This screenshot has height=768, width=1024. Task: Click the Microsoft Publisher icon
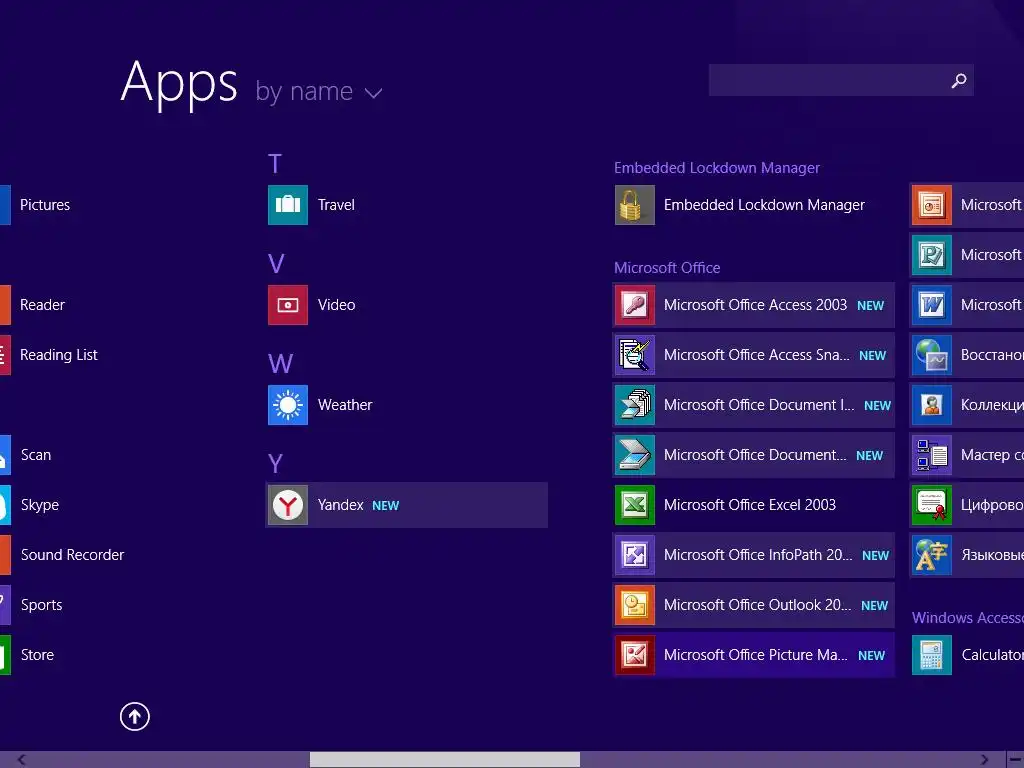(x=931, y=255)
